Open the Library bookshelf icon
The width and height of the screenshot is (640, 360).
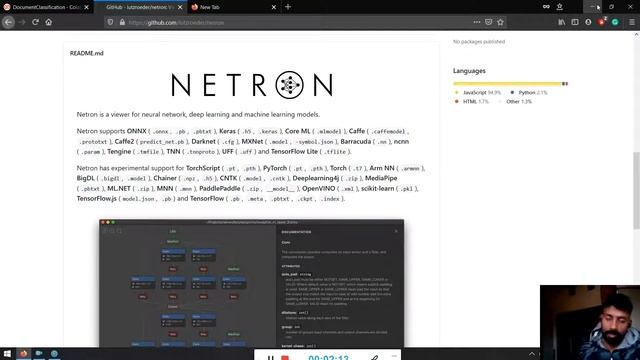(562, 22)
